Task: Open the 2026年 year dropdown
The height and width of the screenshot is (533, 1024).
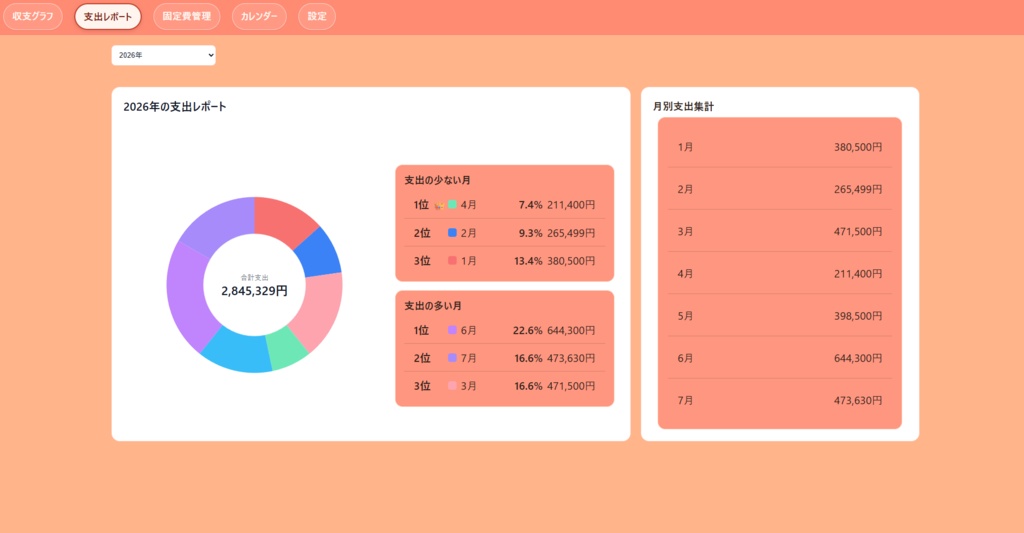Action: [163, 56]
